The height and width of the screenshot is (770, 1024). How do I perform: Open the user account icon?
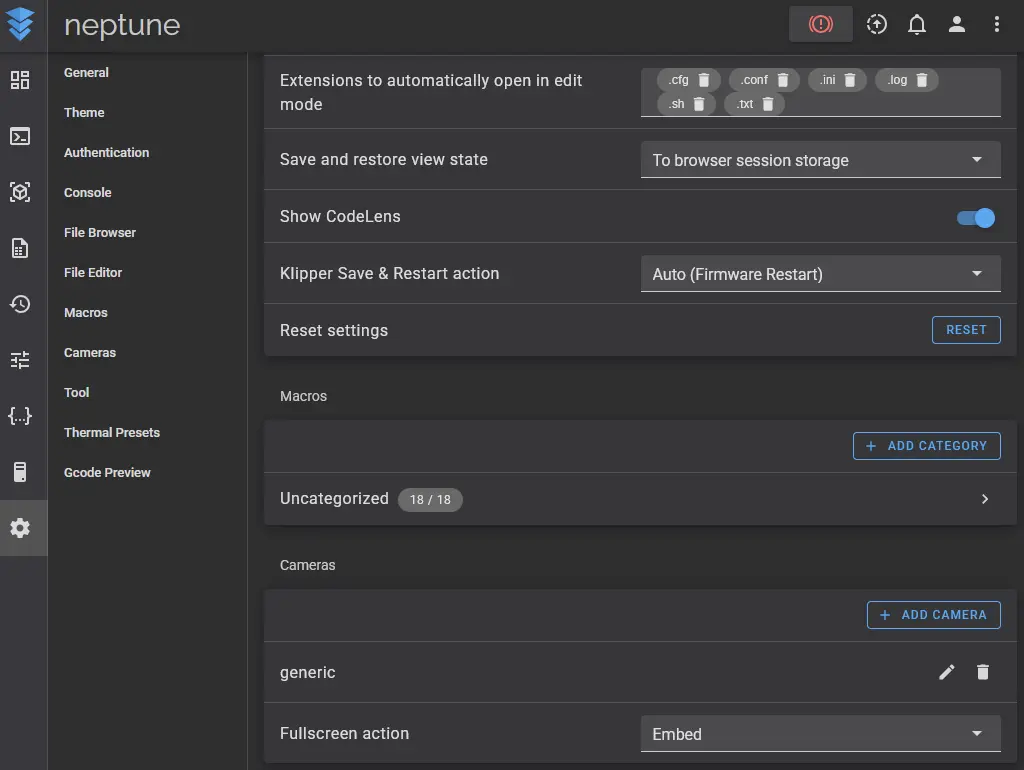957,24
